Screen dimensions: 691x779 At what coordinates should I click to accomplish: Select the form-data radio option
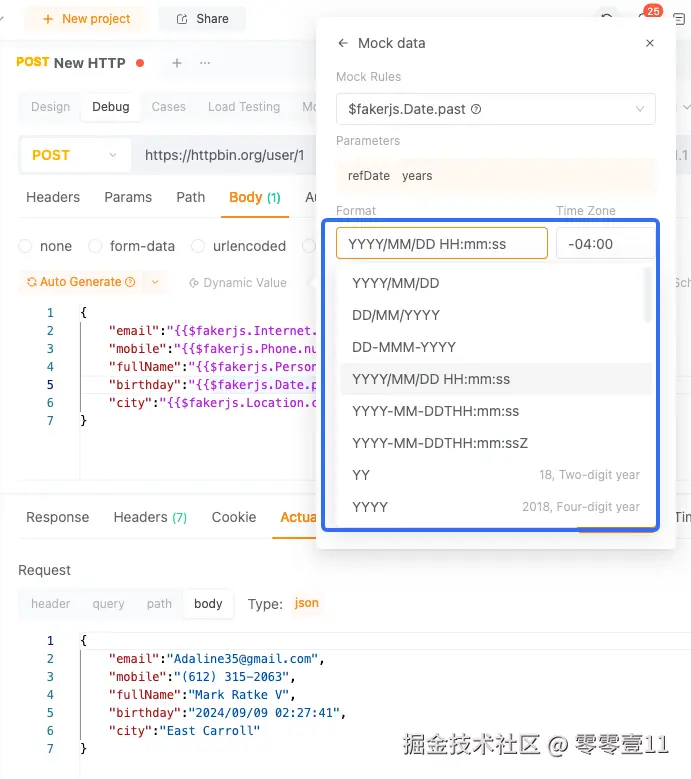tap(96, 246)
